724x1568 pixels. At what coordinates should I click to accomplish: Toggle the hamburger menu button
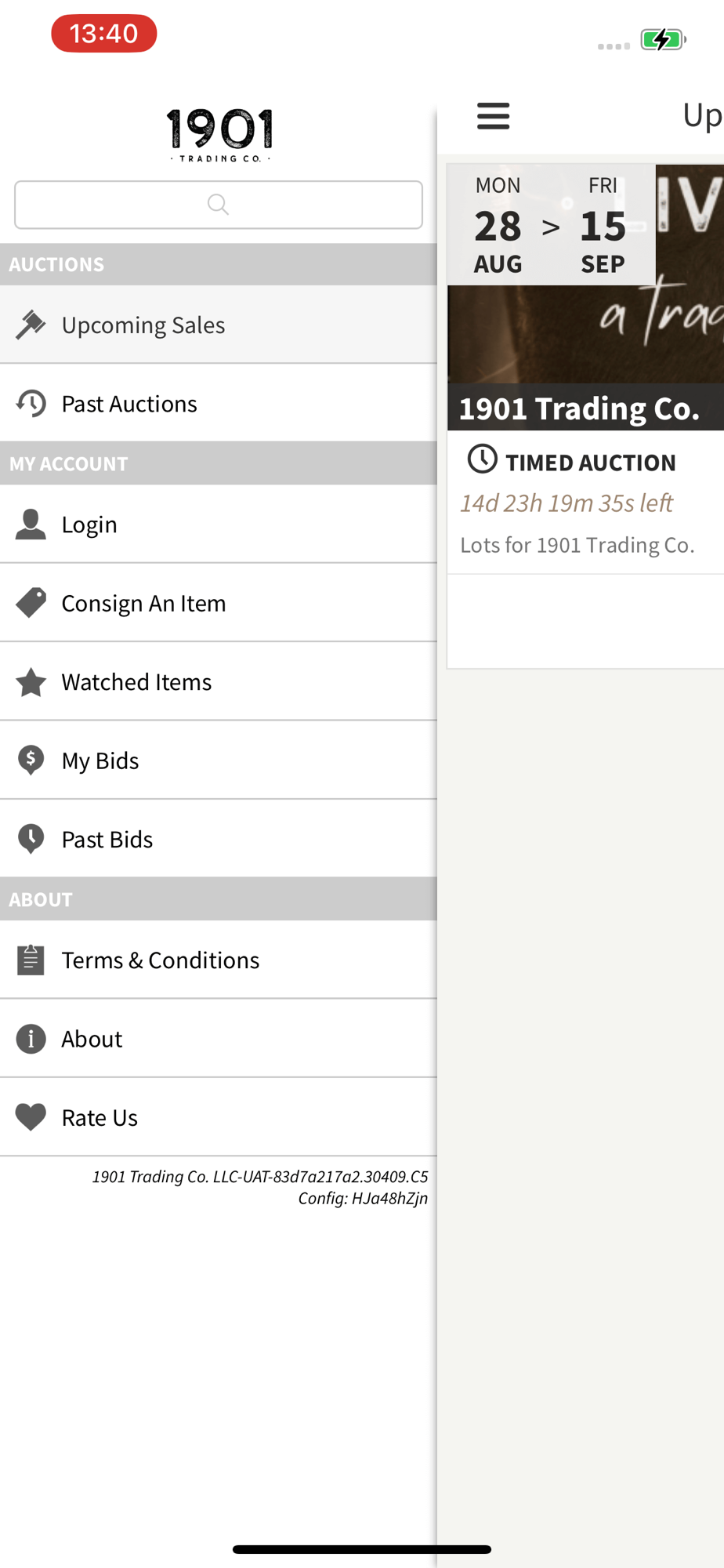tap(493, 116)
